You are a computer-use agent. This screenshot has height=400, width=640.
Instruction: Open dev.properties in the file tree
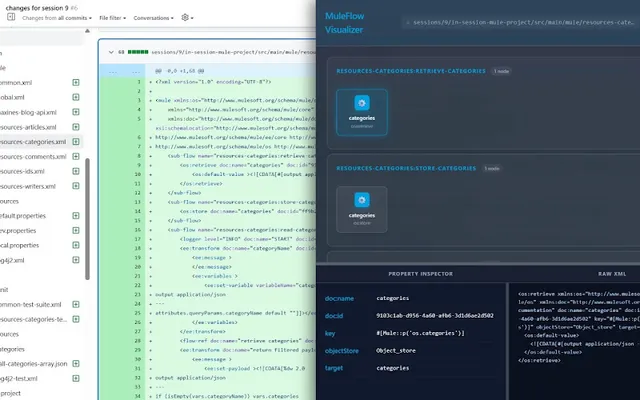point(18,230)
